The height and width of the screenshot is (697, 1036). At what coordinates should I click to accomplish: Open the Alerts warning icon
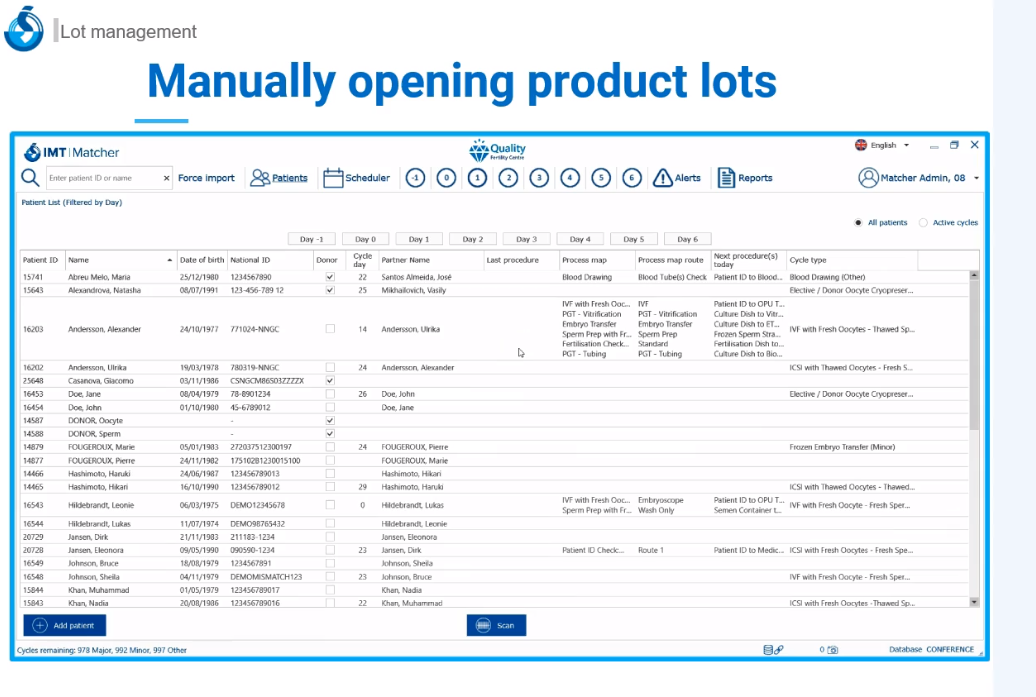[x=663, y=178]
